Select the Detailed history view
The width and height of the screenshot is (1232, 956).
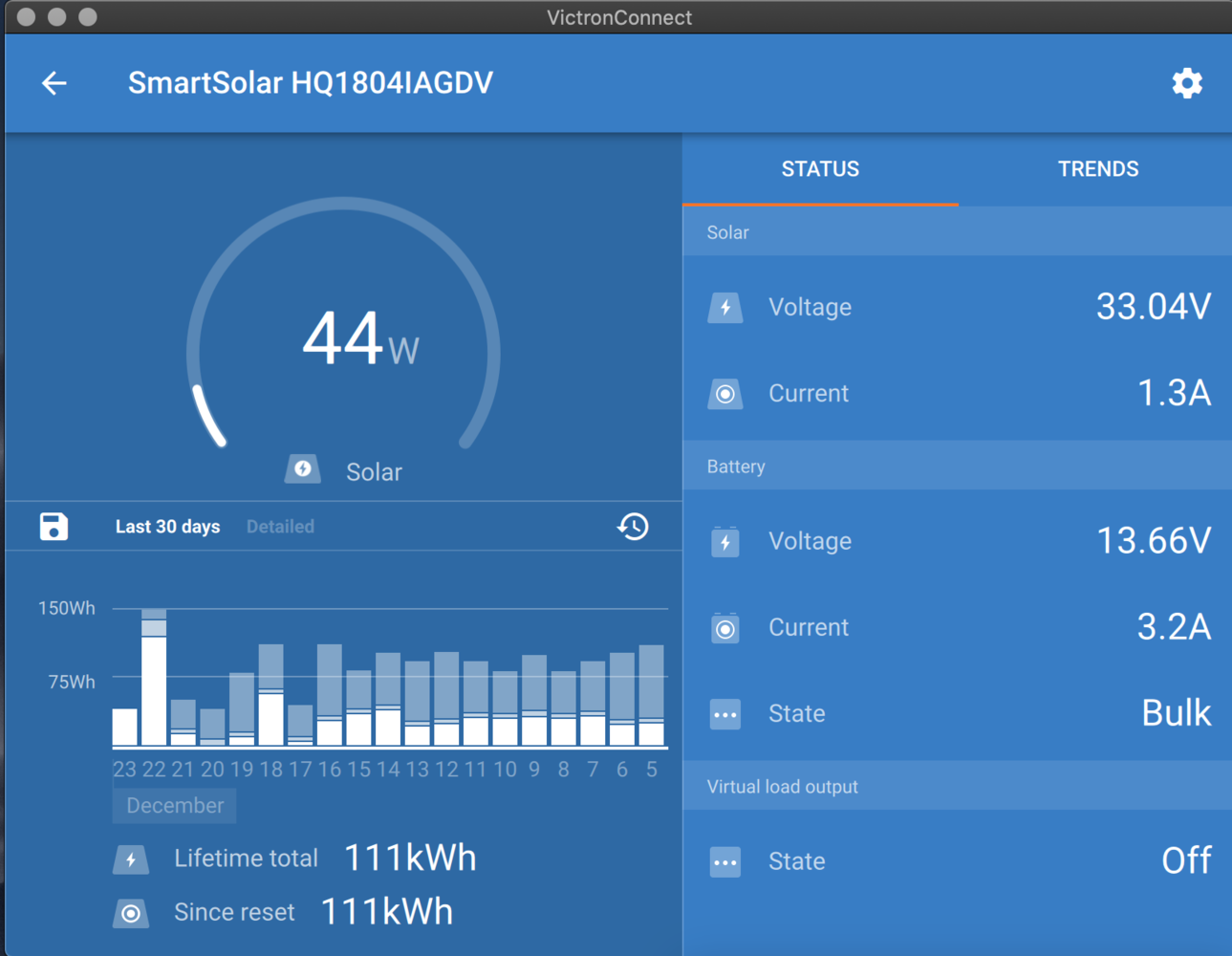tap(280, 527)
